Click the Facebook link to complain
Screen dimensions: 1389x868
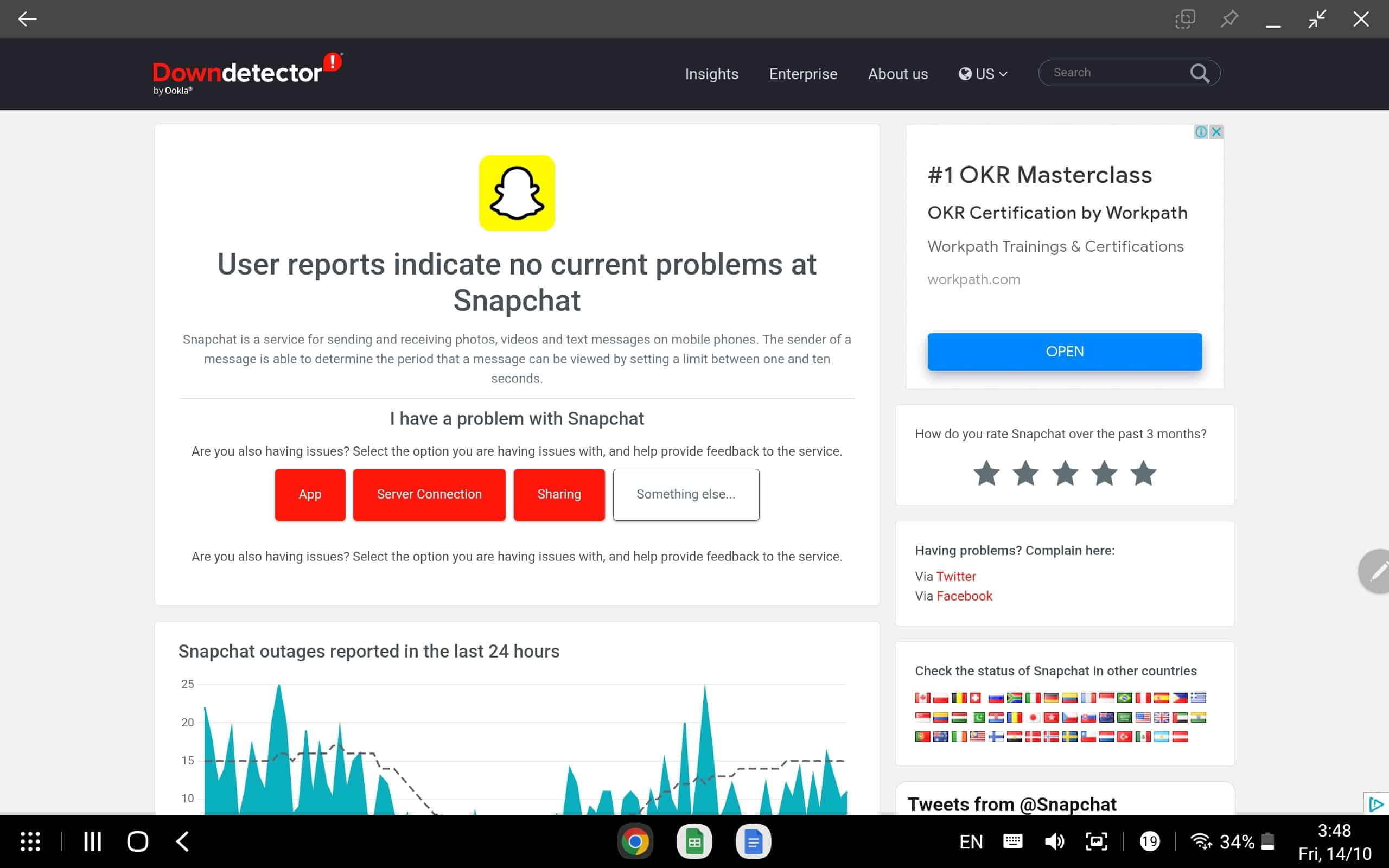963,596
